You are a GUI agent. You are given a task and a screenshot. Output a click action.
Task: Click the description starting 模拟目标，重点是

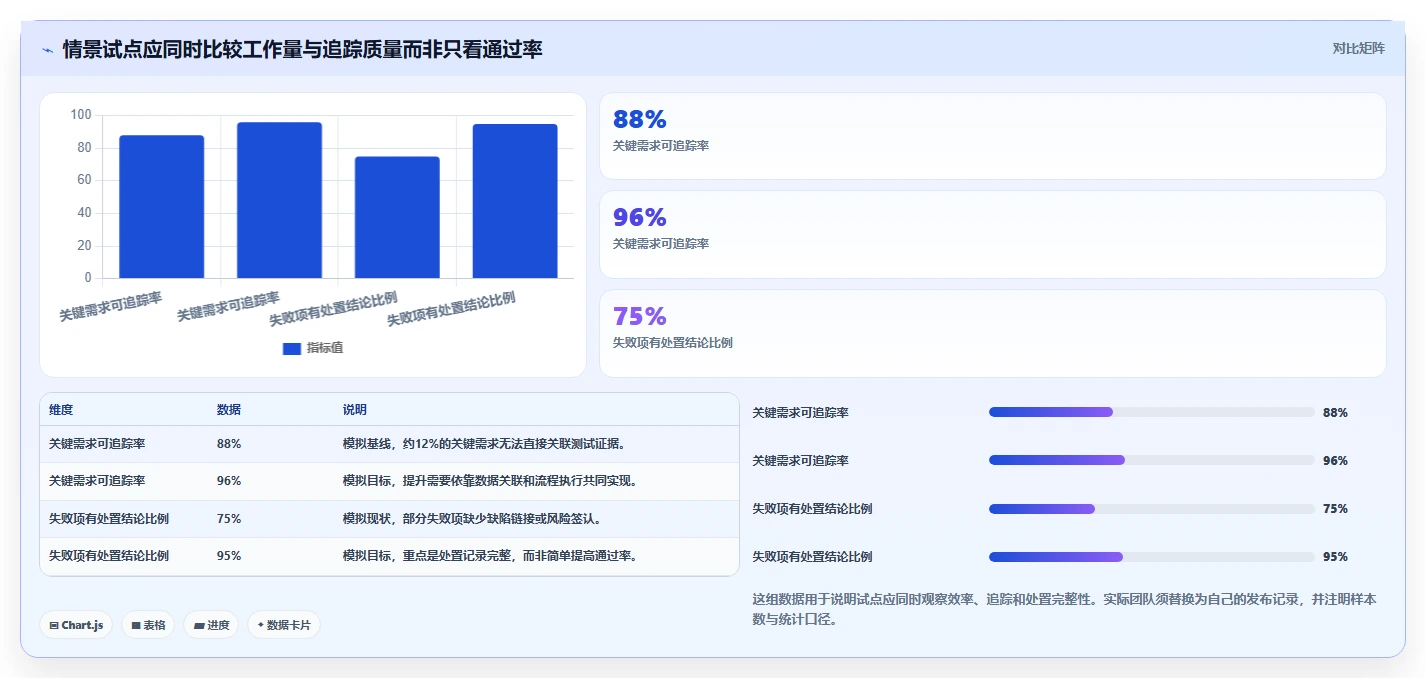point(491,556)
